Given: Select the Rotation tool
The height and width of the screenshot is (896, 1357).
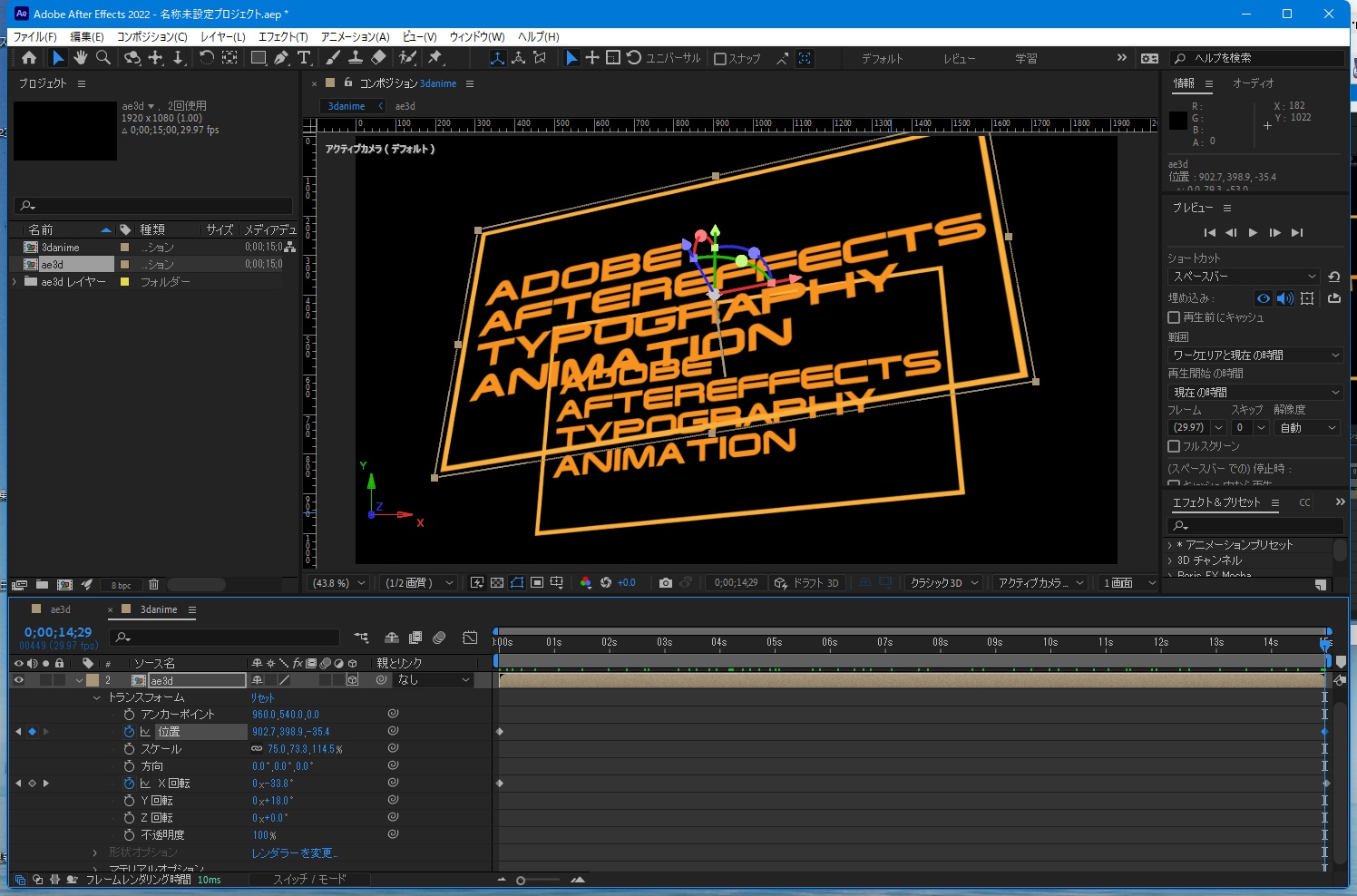Looking at the screenshot, I should click(206, 58).
